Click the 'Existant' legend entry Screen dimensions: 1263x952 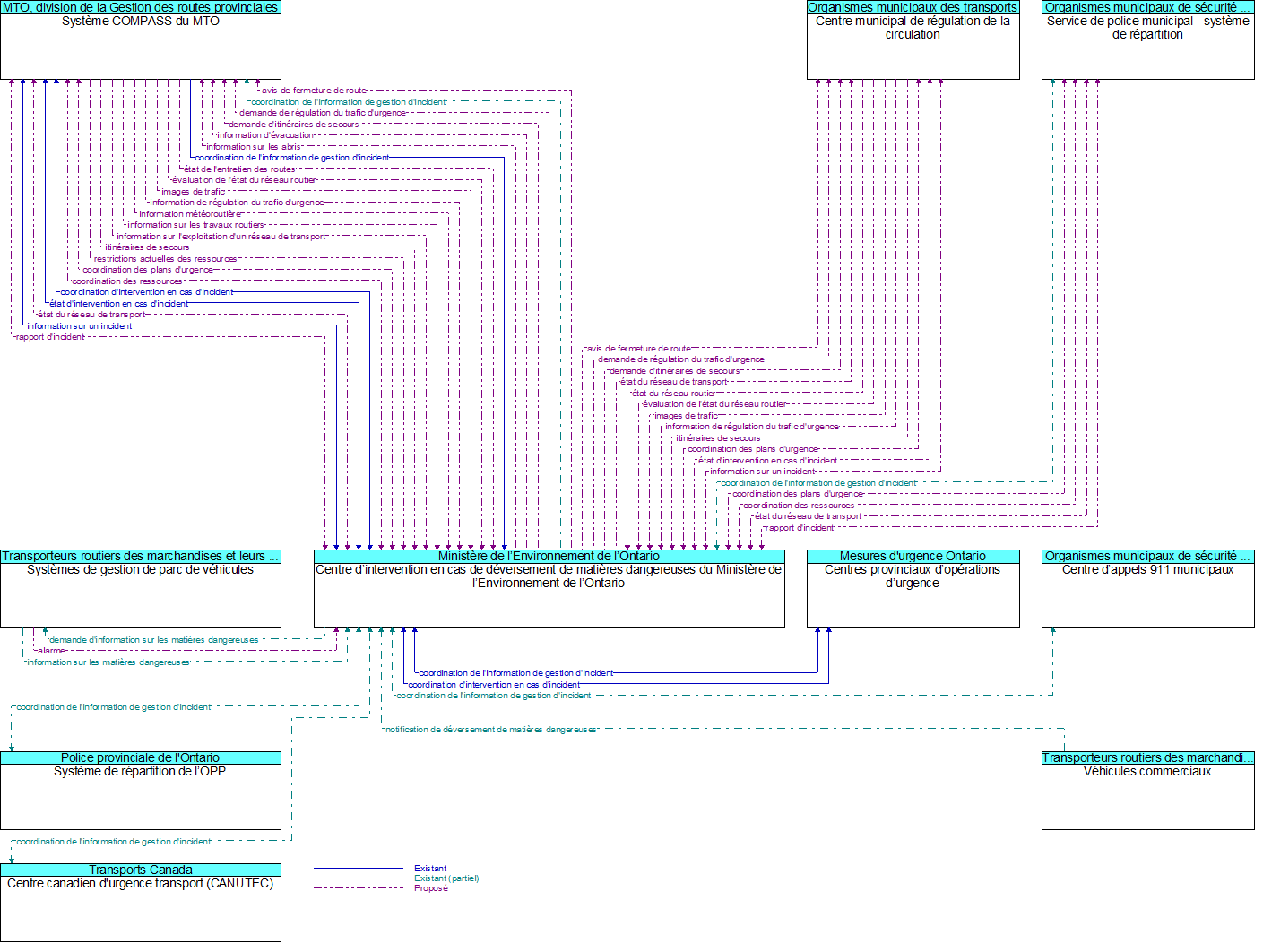(x=430, y=869)
